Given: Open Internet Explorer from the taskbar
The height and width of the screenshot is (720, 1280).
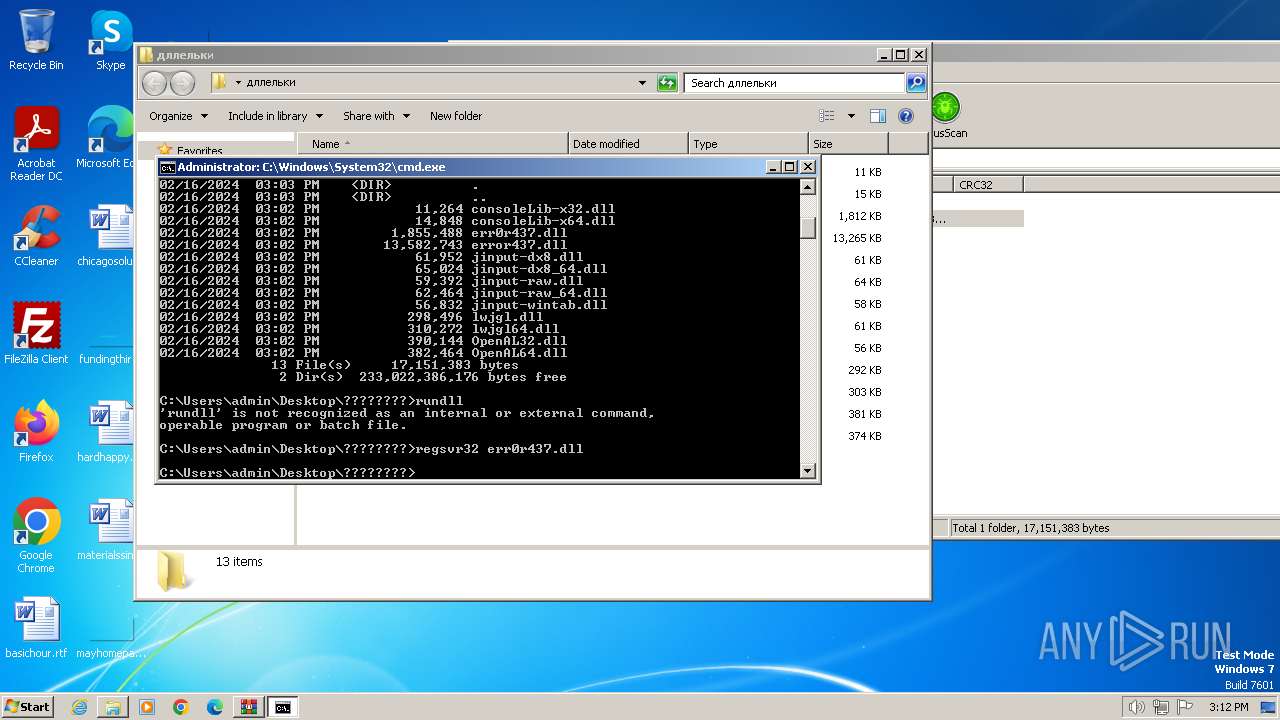Looking at the screenshot, I should 79,707.
